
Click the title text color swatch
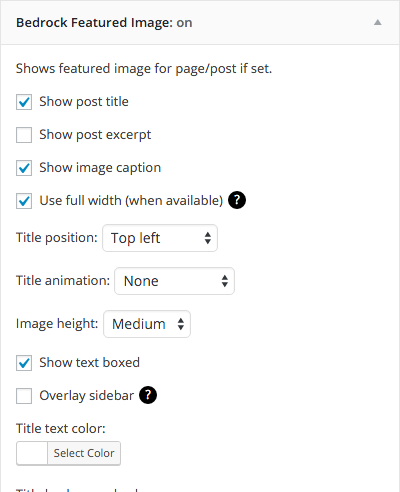(x=32, y=453)
